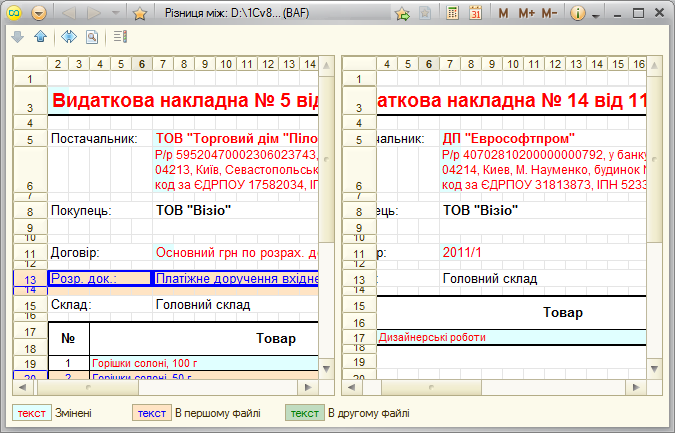Open the info help icon
The width and height of the screenshot is (675, 433).
point(578,13)
